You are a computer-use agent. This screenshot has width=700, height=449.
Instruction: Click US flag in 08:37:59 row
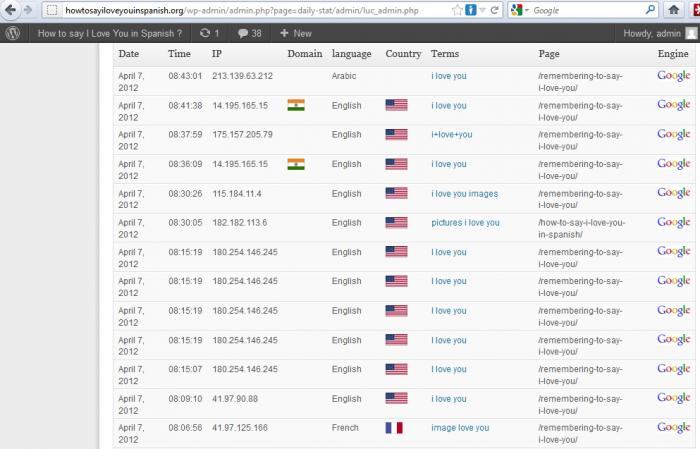(396, 134)
